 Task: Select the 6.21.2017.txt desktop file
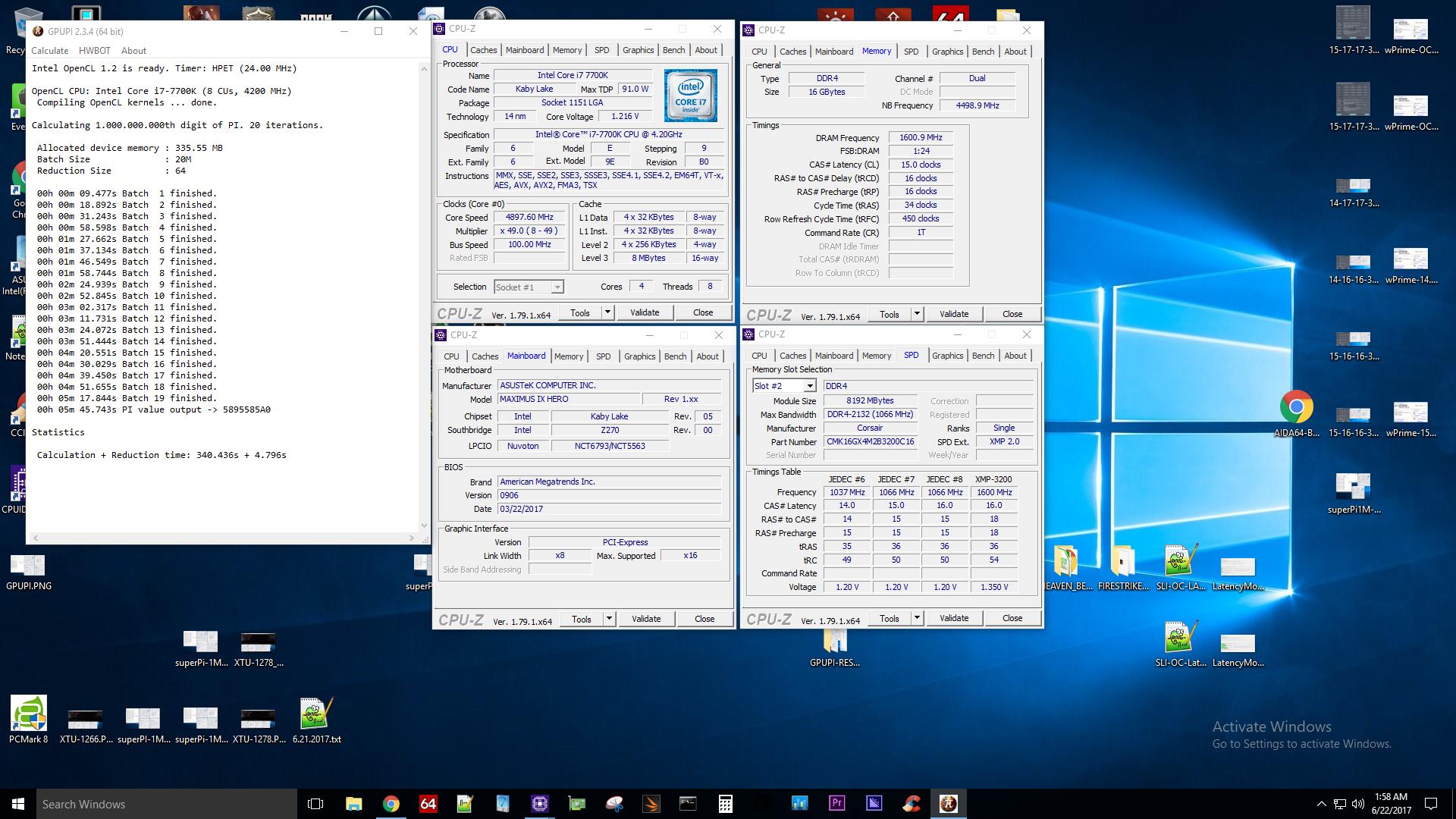317,719
